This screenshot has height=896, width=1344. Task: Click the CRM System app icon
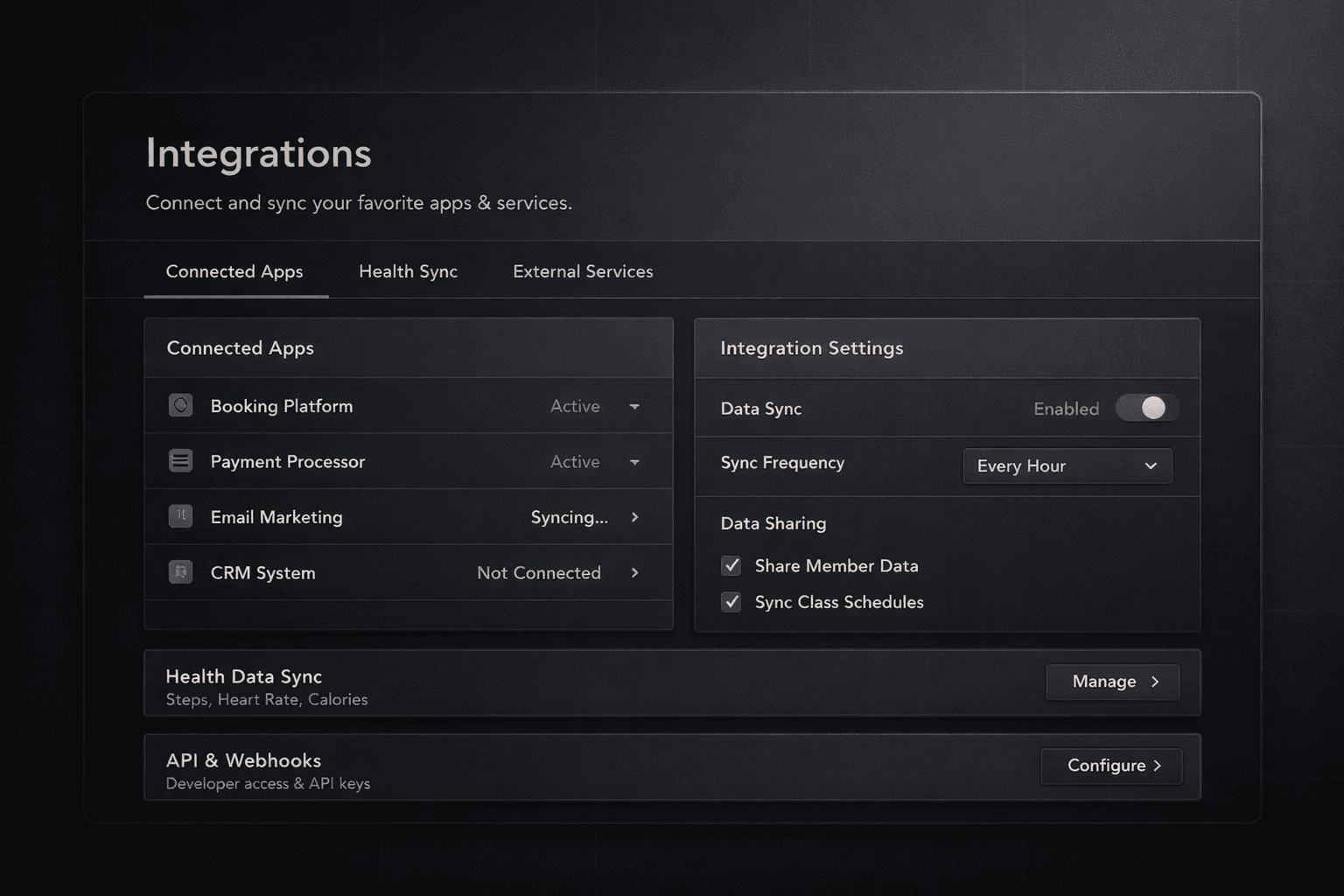(180, 572)
